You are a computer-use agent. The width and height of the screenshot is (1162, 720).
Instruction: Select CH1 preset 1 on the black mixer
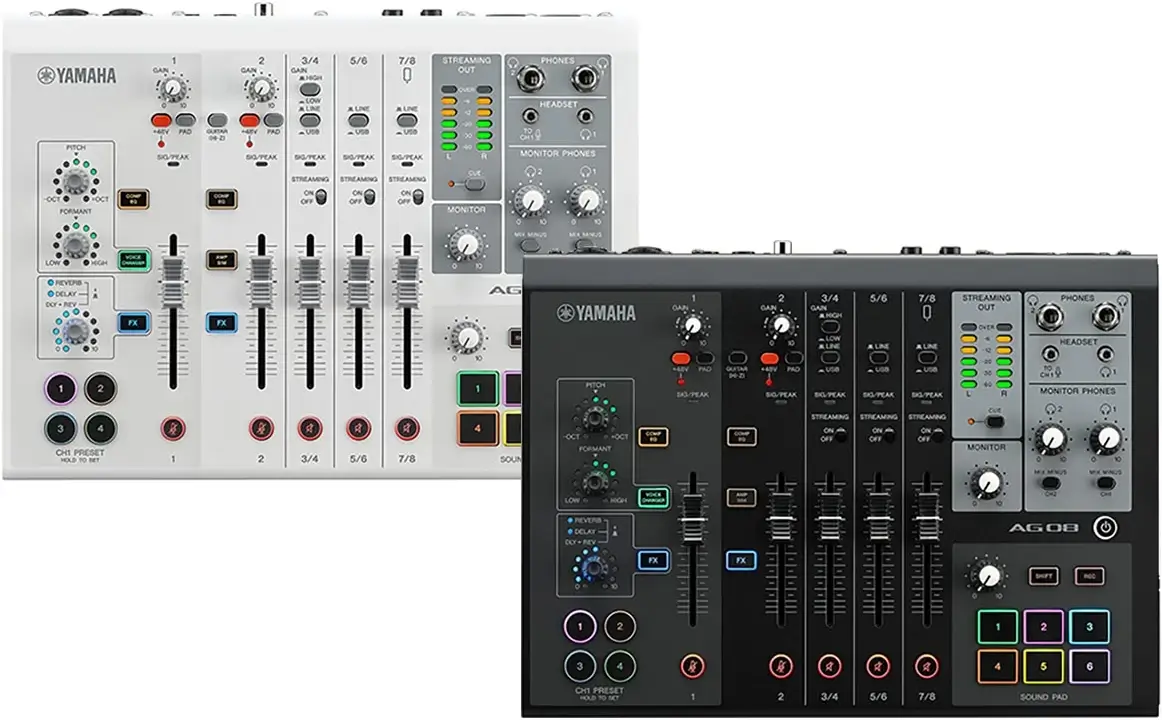(580, 627)
